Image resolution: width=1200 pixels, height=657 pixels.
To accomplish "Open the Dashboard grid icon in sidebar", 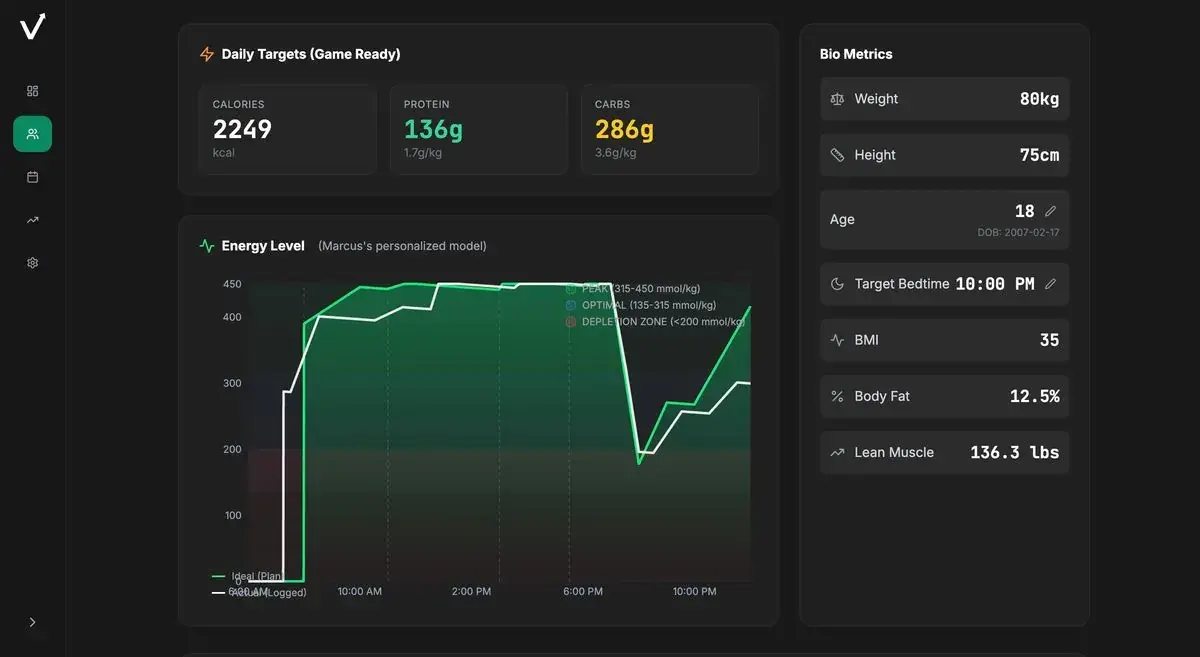I will click(x=32, y=90).
